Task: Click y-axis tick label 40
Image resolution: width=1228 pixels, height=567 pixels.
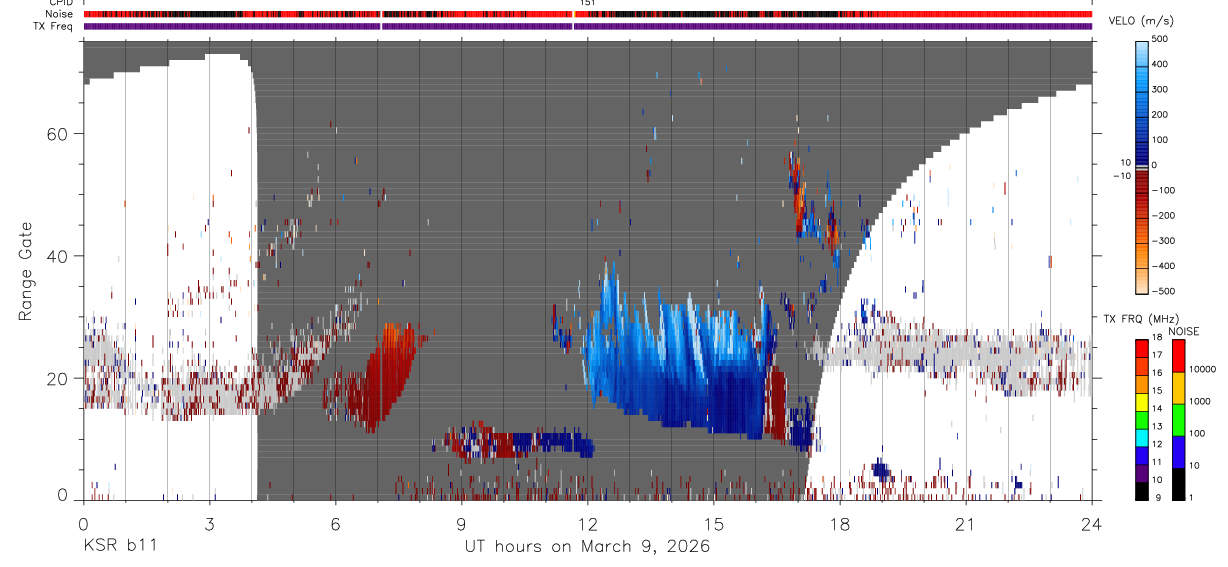Action: (x=59, y=256)
